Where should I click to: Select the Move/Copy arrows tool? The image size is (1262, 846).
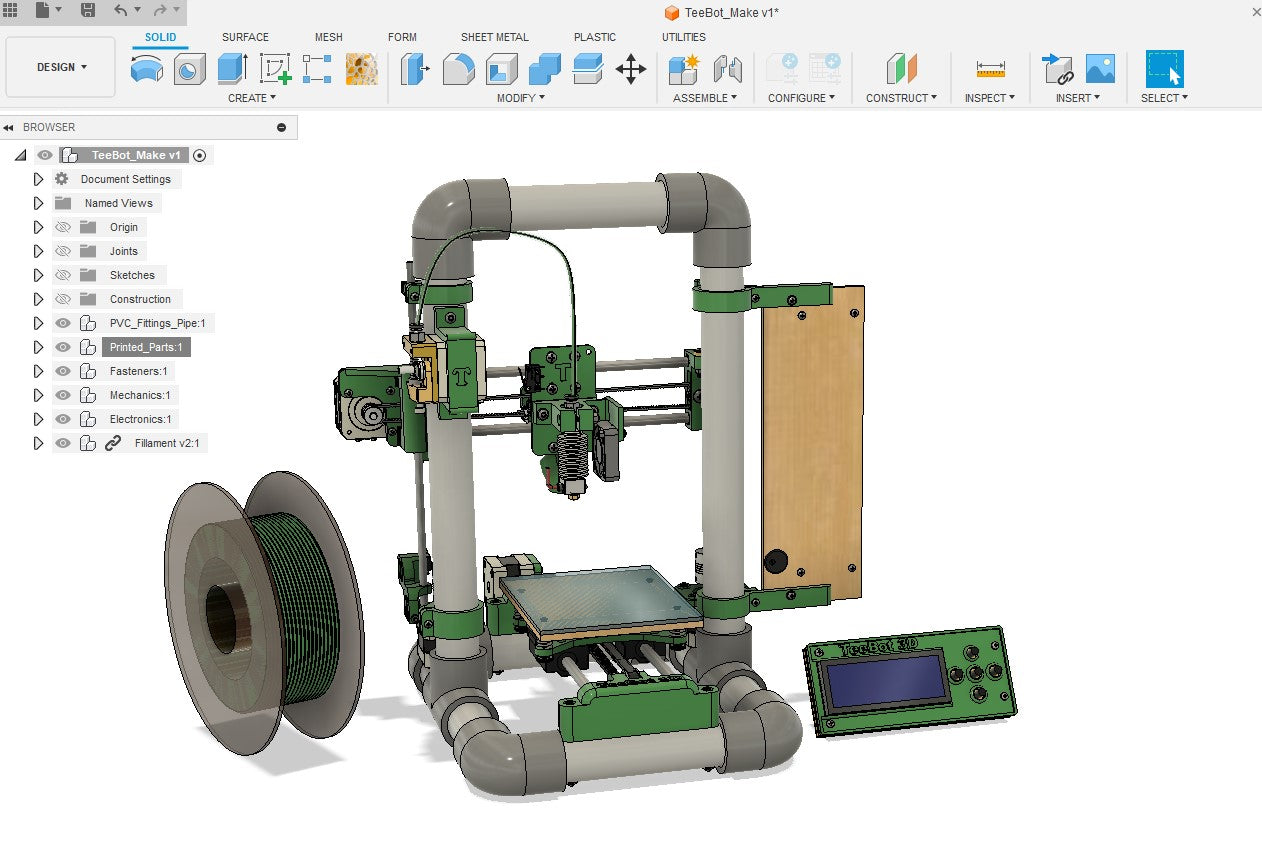pos(630,69)
